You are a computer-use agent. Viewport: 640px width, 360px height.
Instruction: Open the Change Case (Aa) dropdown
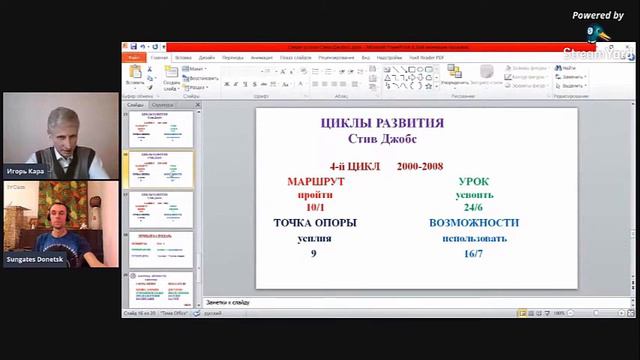286,84
